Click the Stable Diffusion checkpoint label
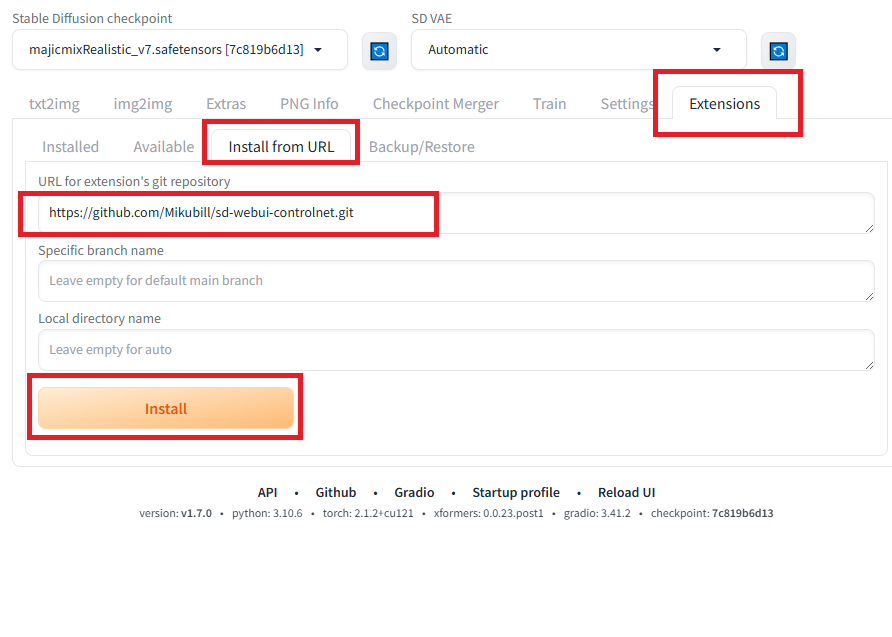 point(92,19)
